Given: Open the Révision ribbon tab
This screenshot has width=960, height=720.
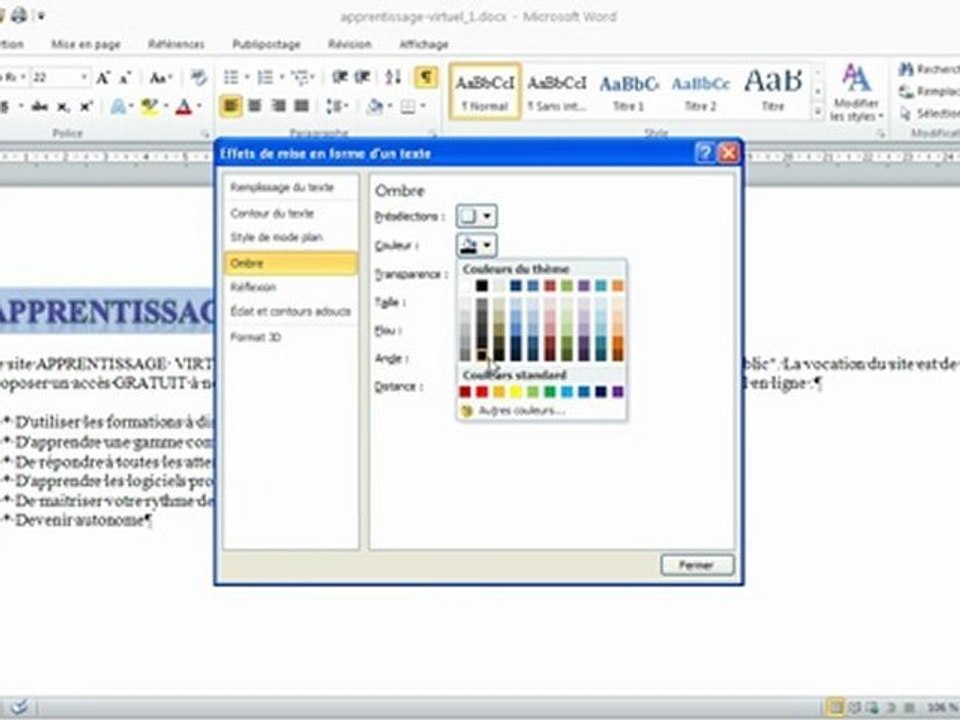Looking at the screenshot, I should pos(350,44).
